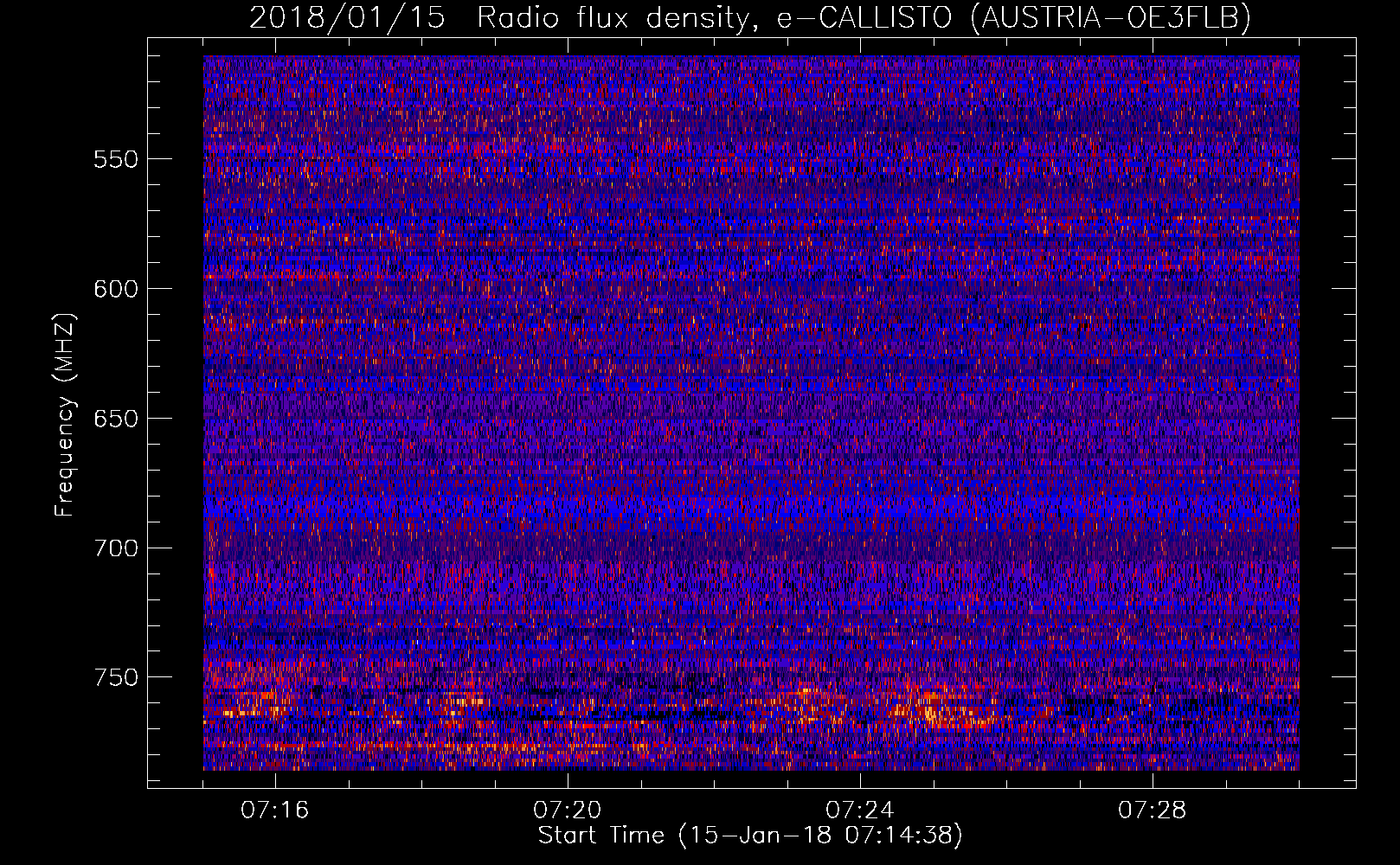Click the 07:24 time tick label
1400x865 pixels.
pos(860,811)
